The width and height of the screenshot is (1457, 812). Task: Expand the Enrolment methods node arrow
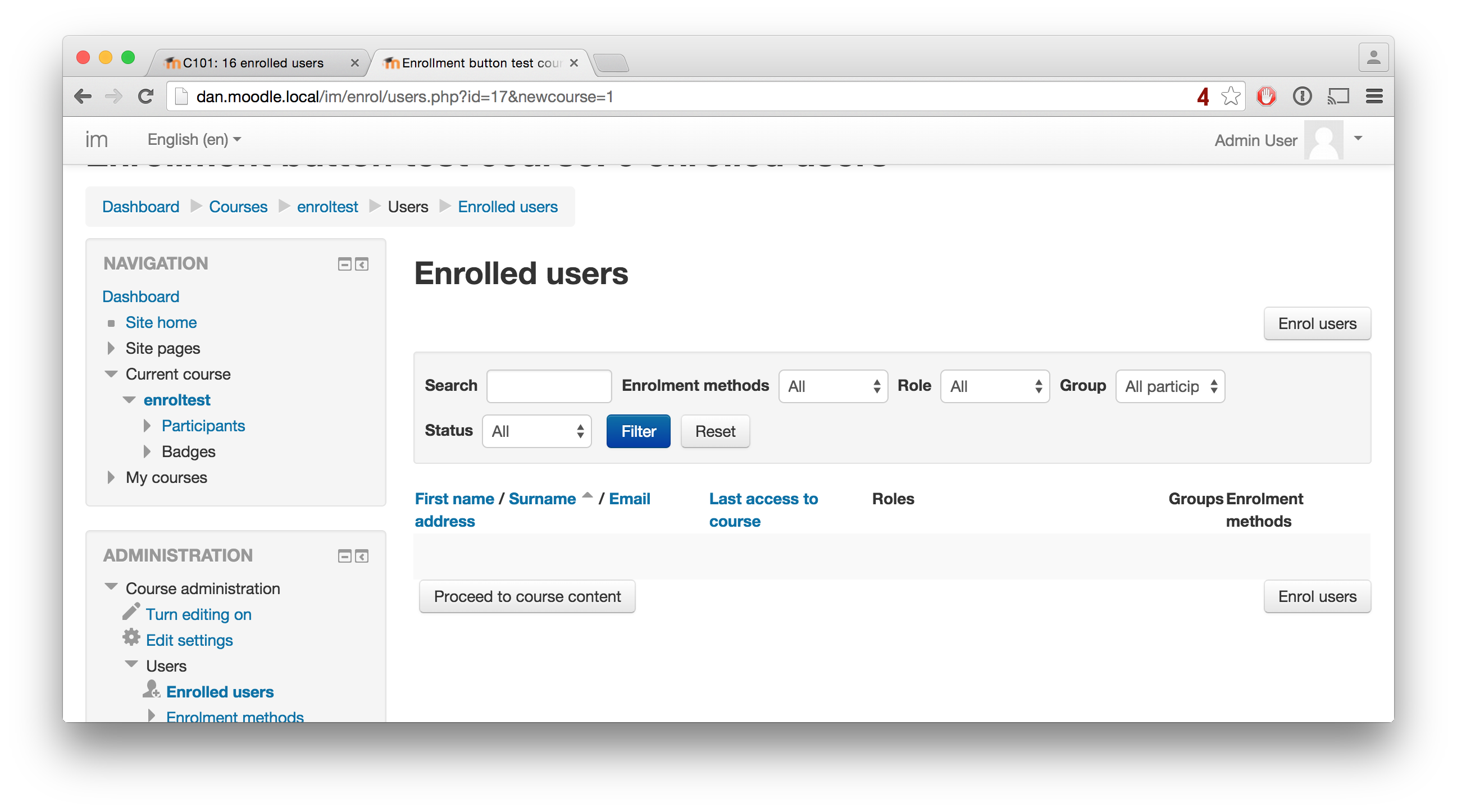[152, 715]
